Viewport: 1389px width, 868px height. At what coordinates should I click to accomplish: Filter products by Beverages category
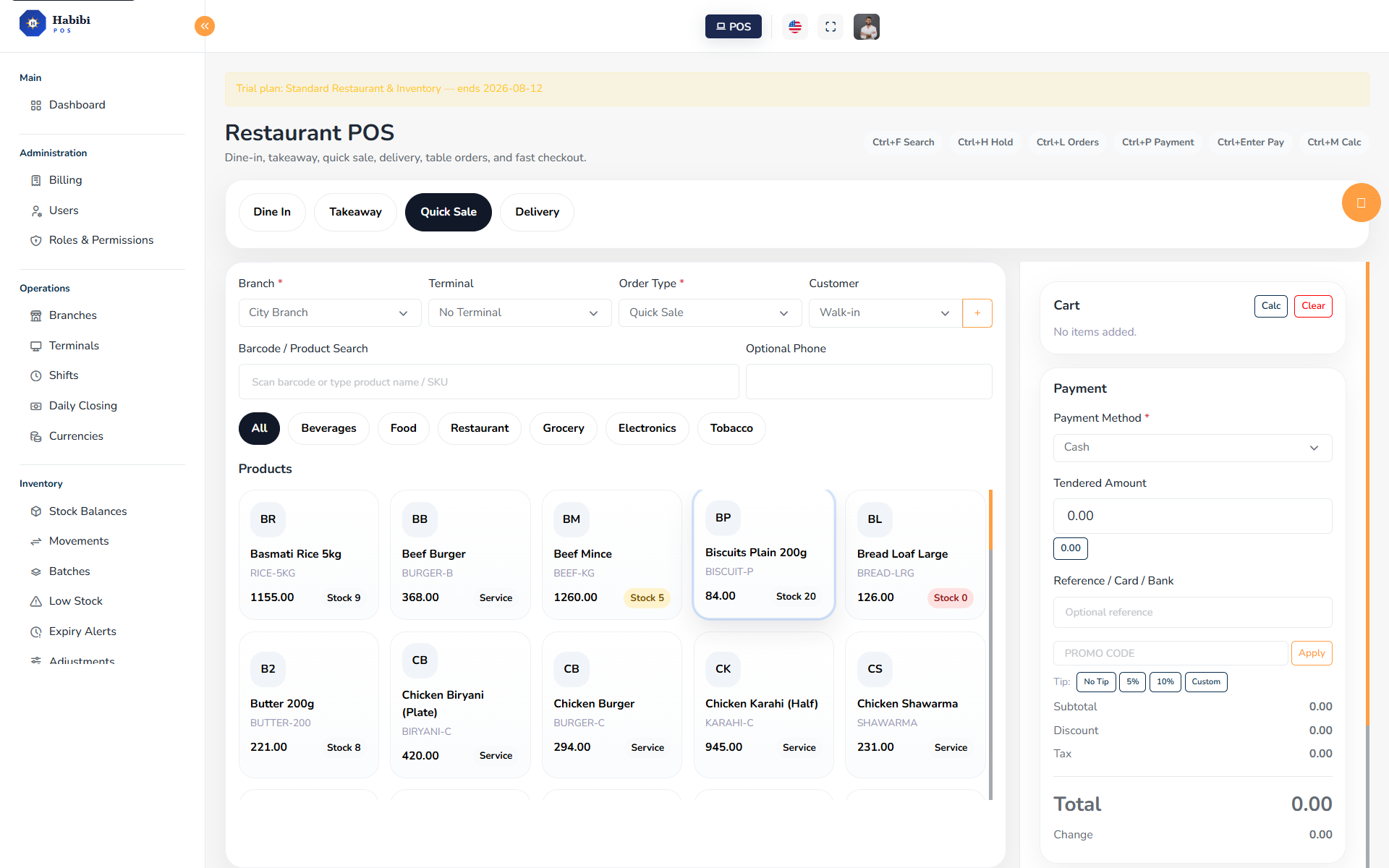[x=328, y=428]
